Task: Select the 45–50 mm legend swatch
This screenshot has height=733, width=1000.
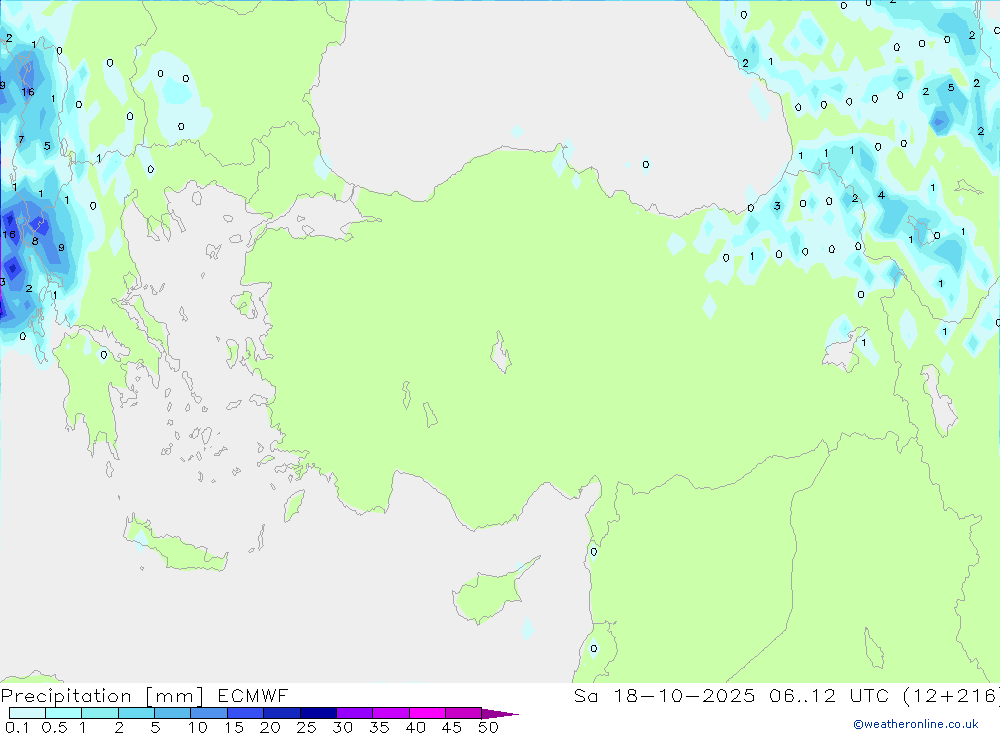Action: click(x=463, y=713)
